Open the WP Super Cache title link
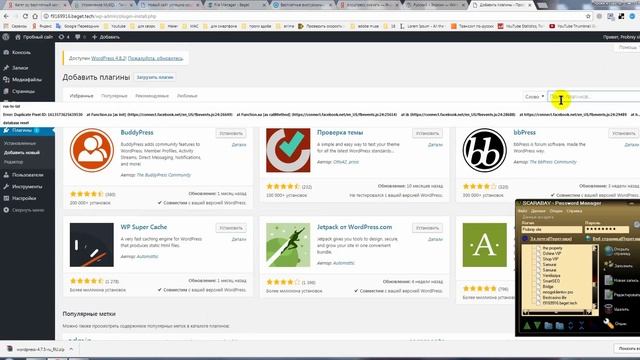640x360 pixels. click(x=144, y=227)
